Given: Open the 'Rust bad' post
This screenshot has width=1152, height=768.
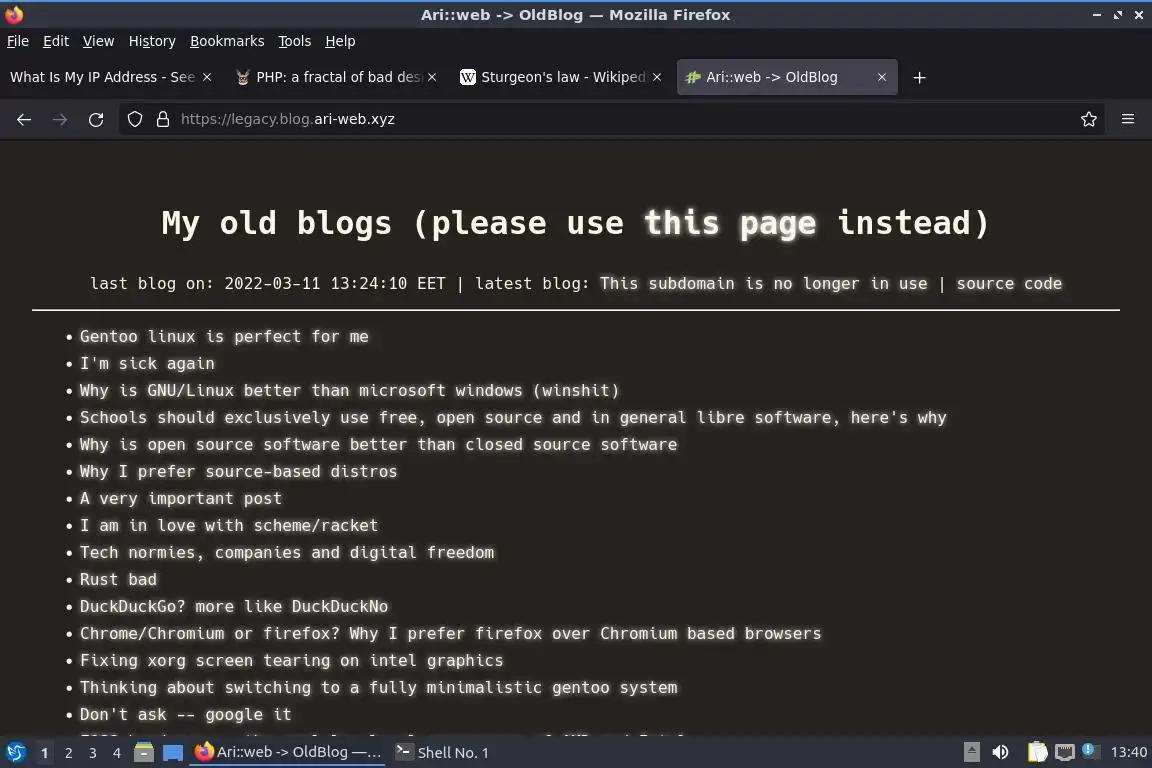Looking at the screenshot, I should coord(118,580).
